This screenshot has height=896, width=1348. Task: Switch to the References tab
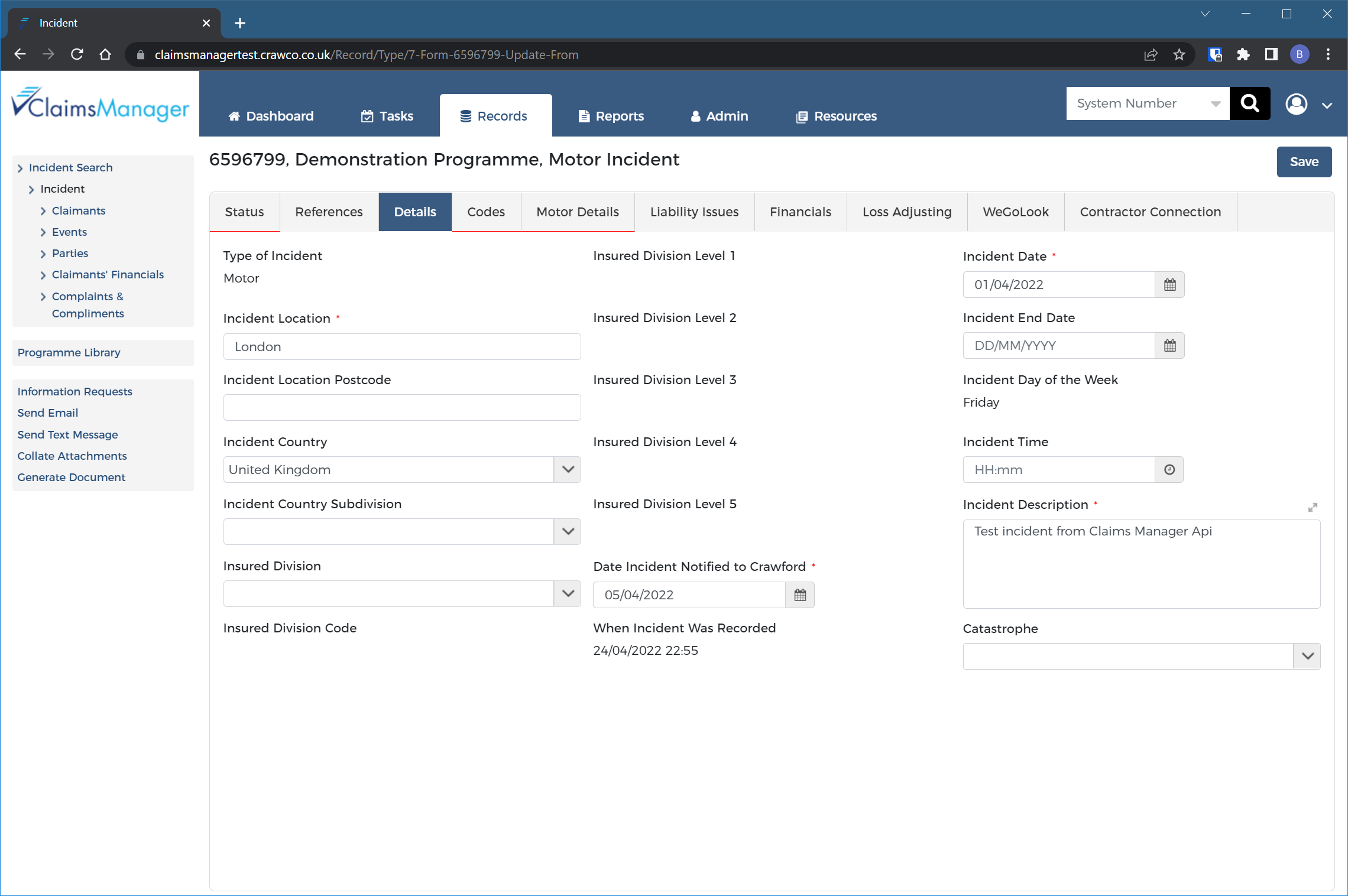[x=329, y=212]
